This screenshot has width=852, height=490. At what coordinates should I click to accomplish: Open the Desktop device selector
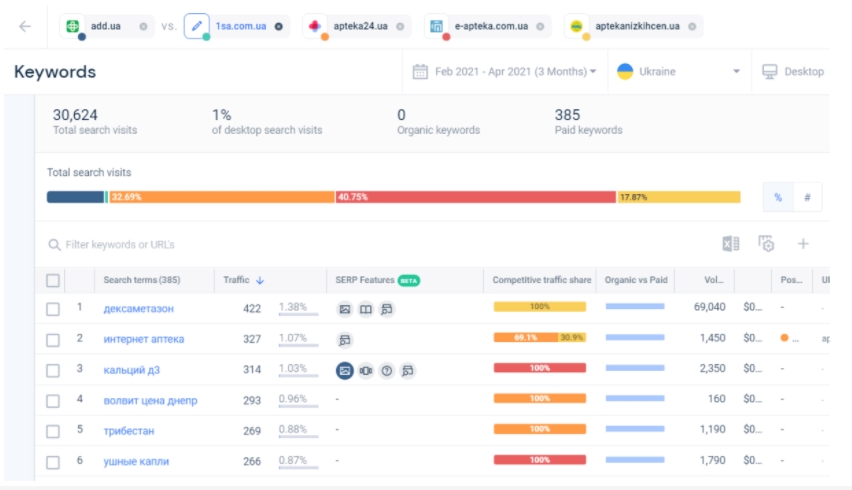point(793,72)
